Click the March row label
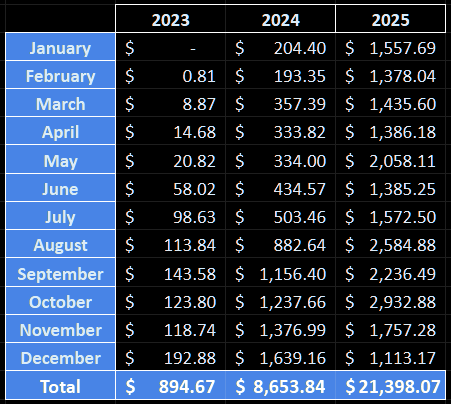Image resolution: width=451 pixels, height=404 pixels. pos(60,103)
